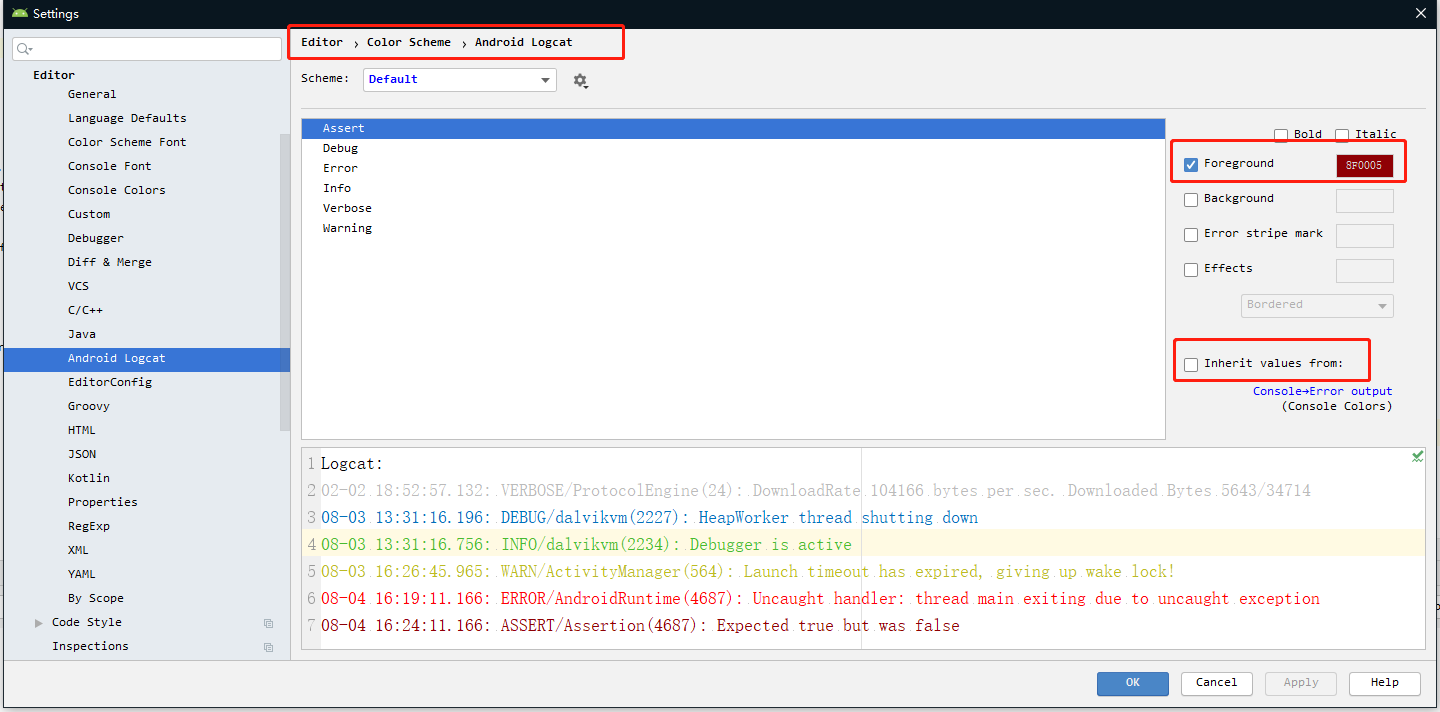This screenshot has width=1440, height=712.
Task: Select HTML in the settings tree
Action: (82, 430)
